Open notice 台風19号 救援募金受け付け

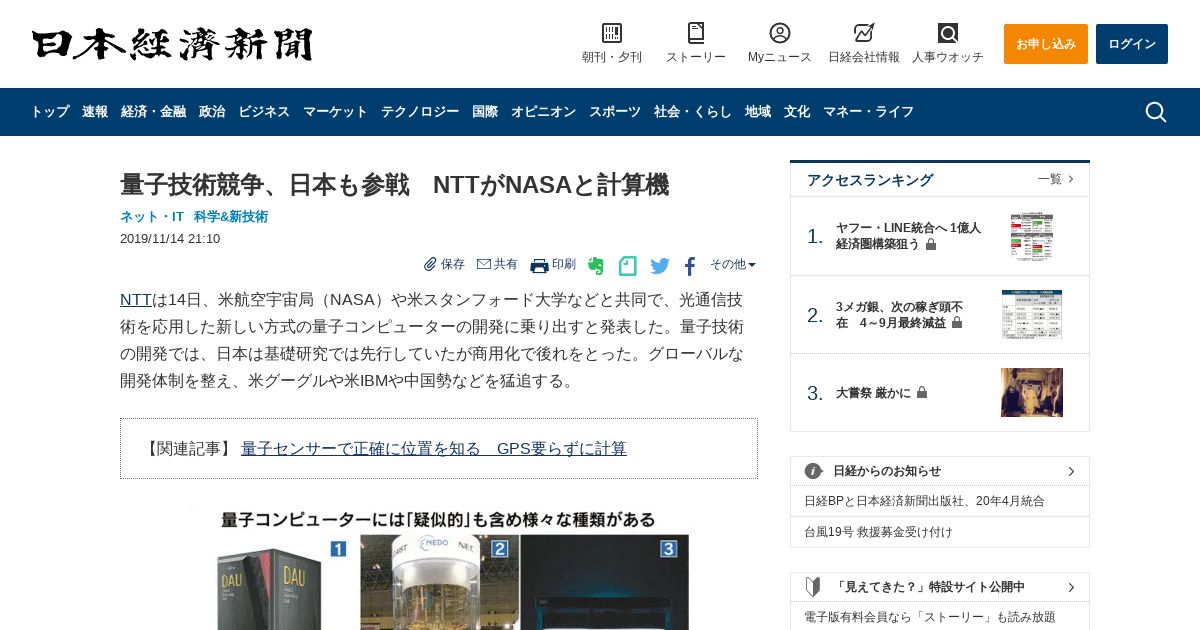878,532
